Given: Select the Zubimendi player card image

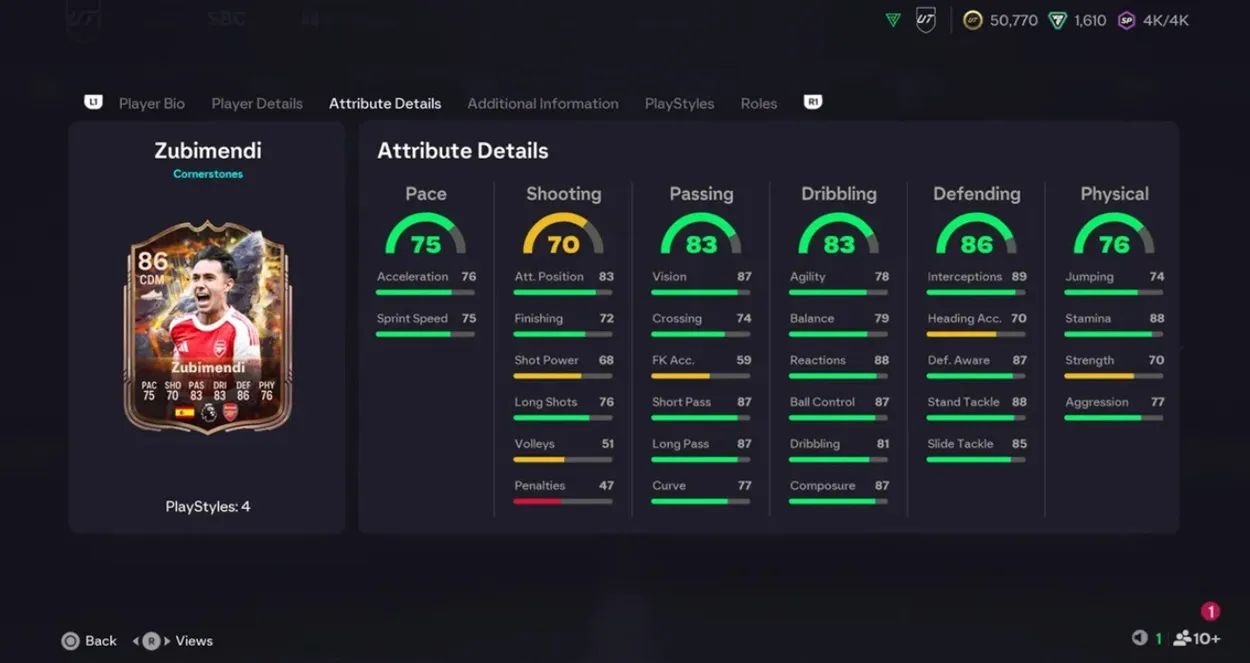Looking at the screenshot, I should (208, 327).
